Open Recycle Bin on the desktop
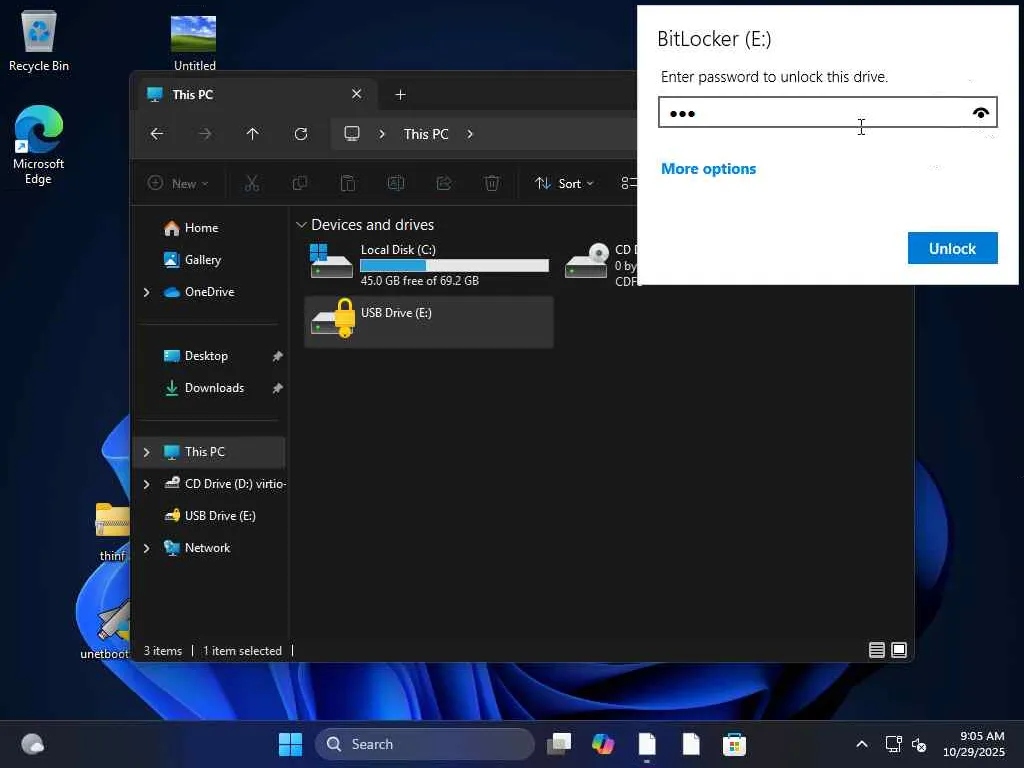 pyautogui.click(x=39, y=40)
